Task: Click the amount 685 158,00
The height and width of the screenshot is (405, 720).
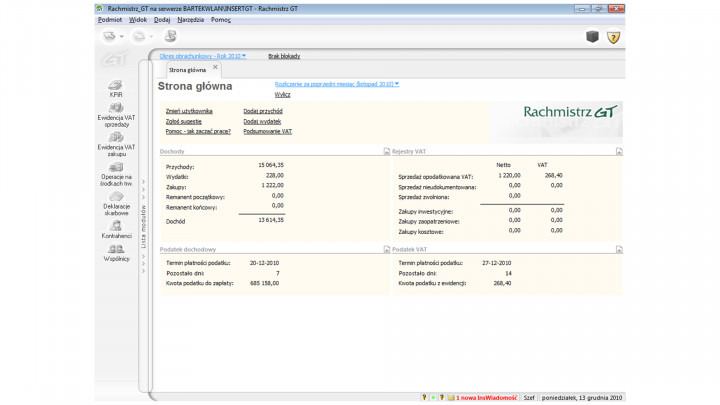Action: (x=264, y=283)
